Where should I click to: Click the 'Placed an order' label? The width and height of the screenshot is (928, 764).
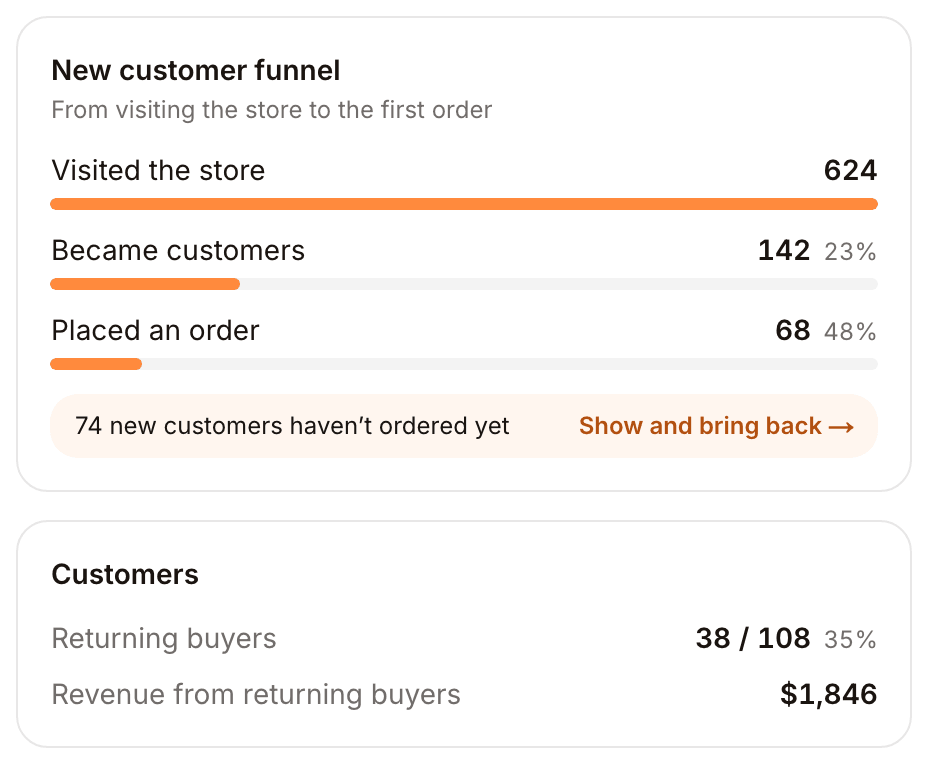[156, 330]
